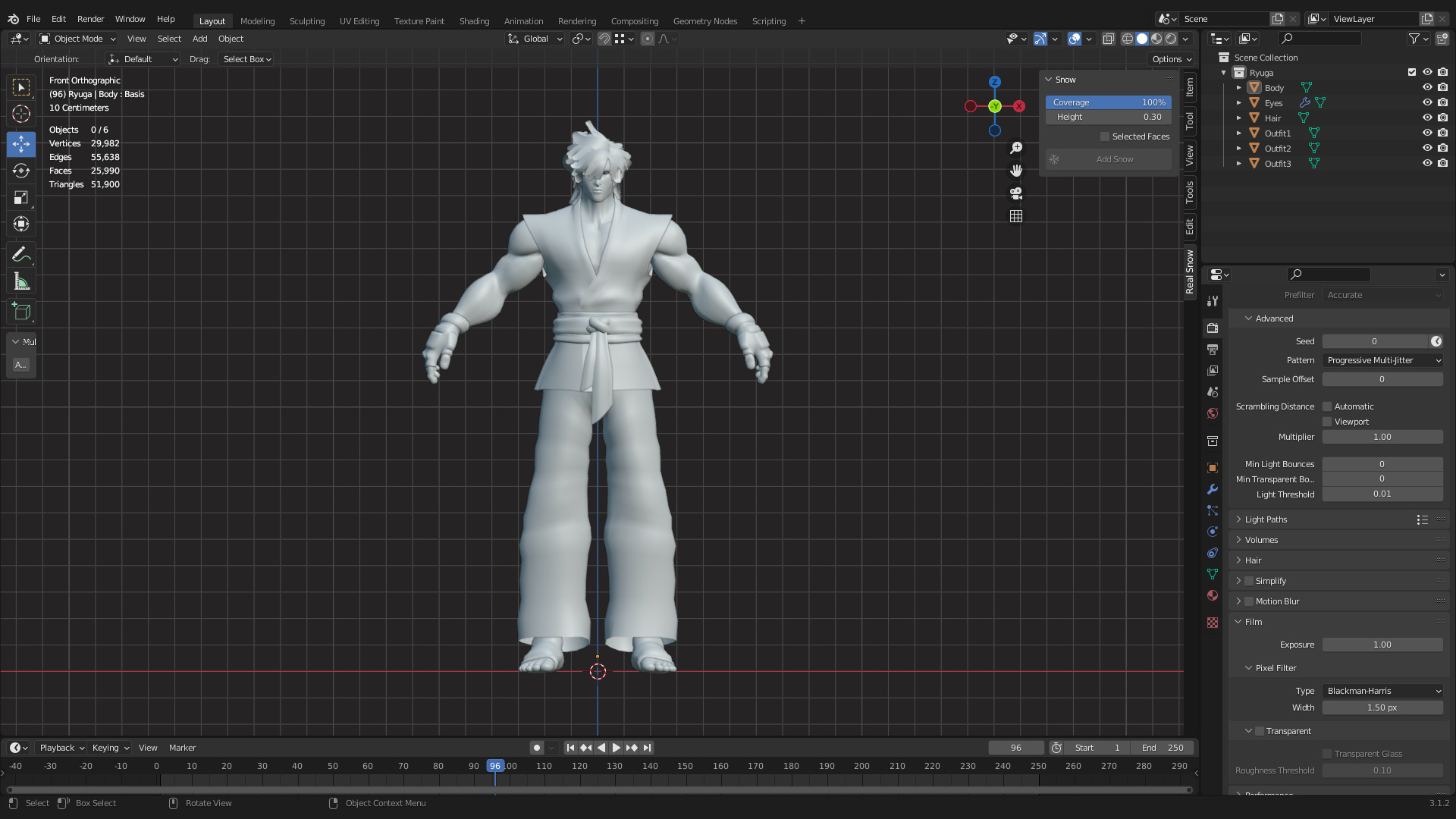The image size is (1456, 819).
Task: Open the viewport Options button
Action: point(1172,59)
